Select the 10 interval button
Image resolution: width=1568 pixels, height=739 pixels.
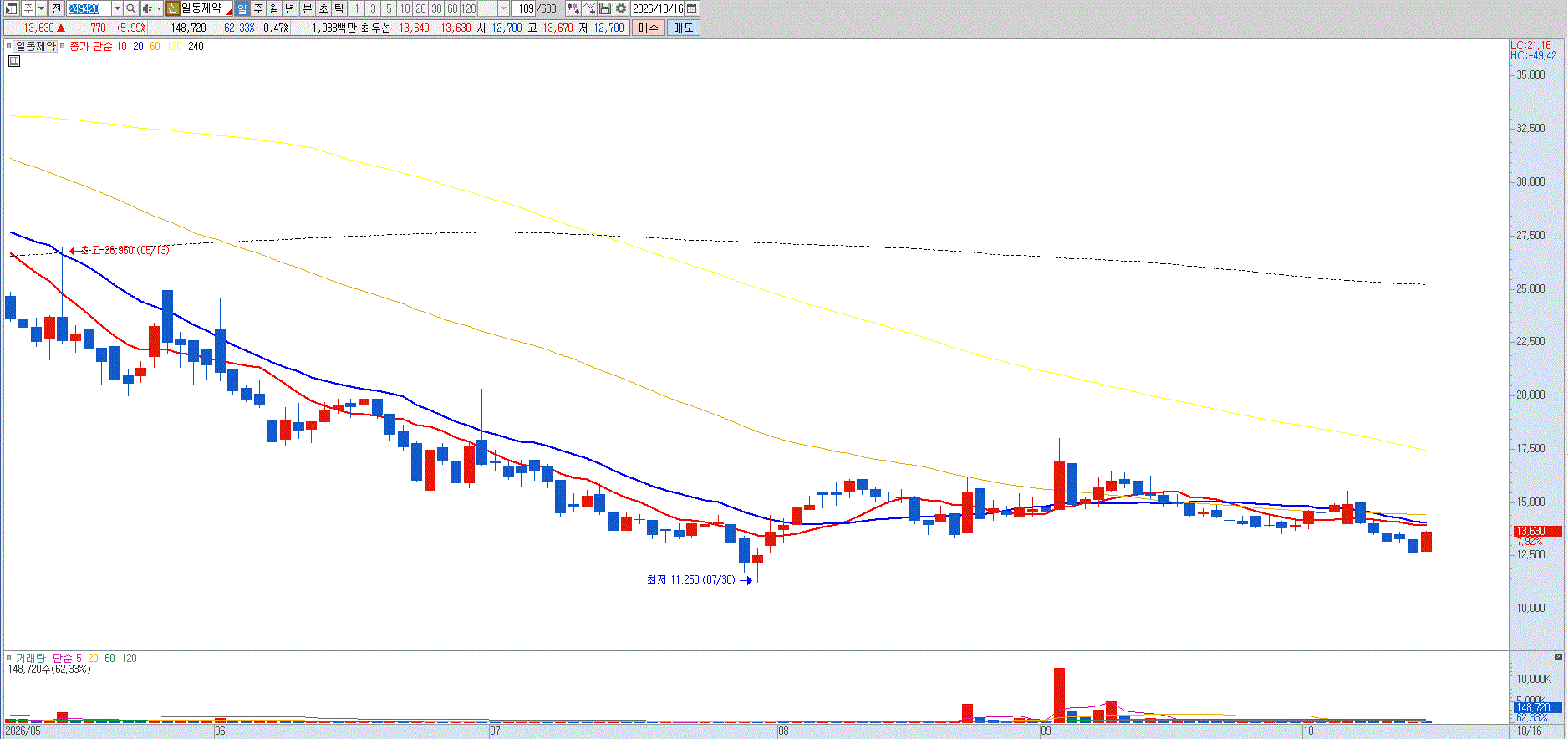click(x=405, y=8)
